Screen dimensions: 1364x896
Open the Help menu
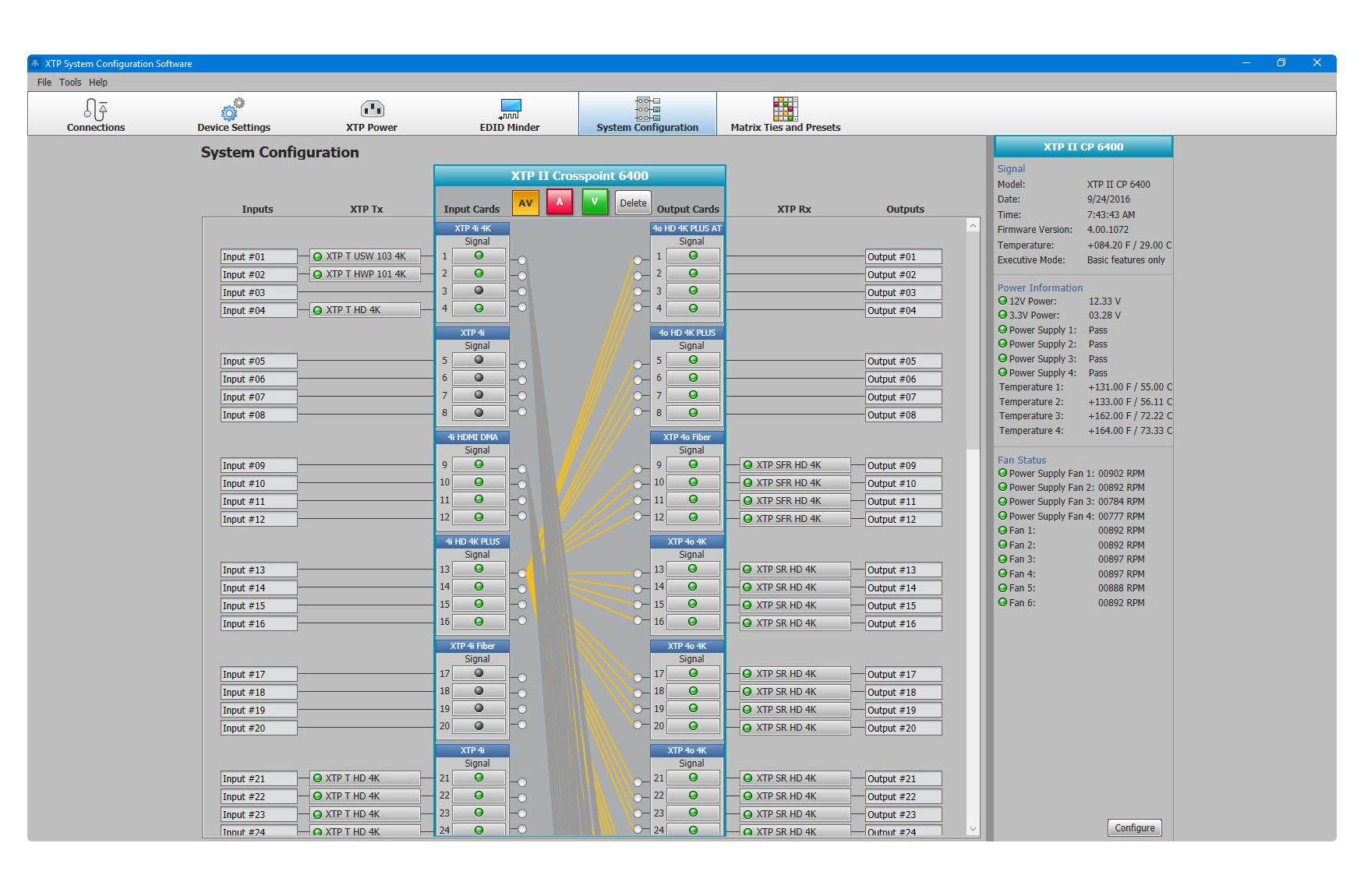click(98, 82)
